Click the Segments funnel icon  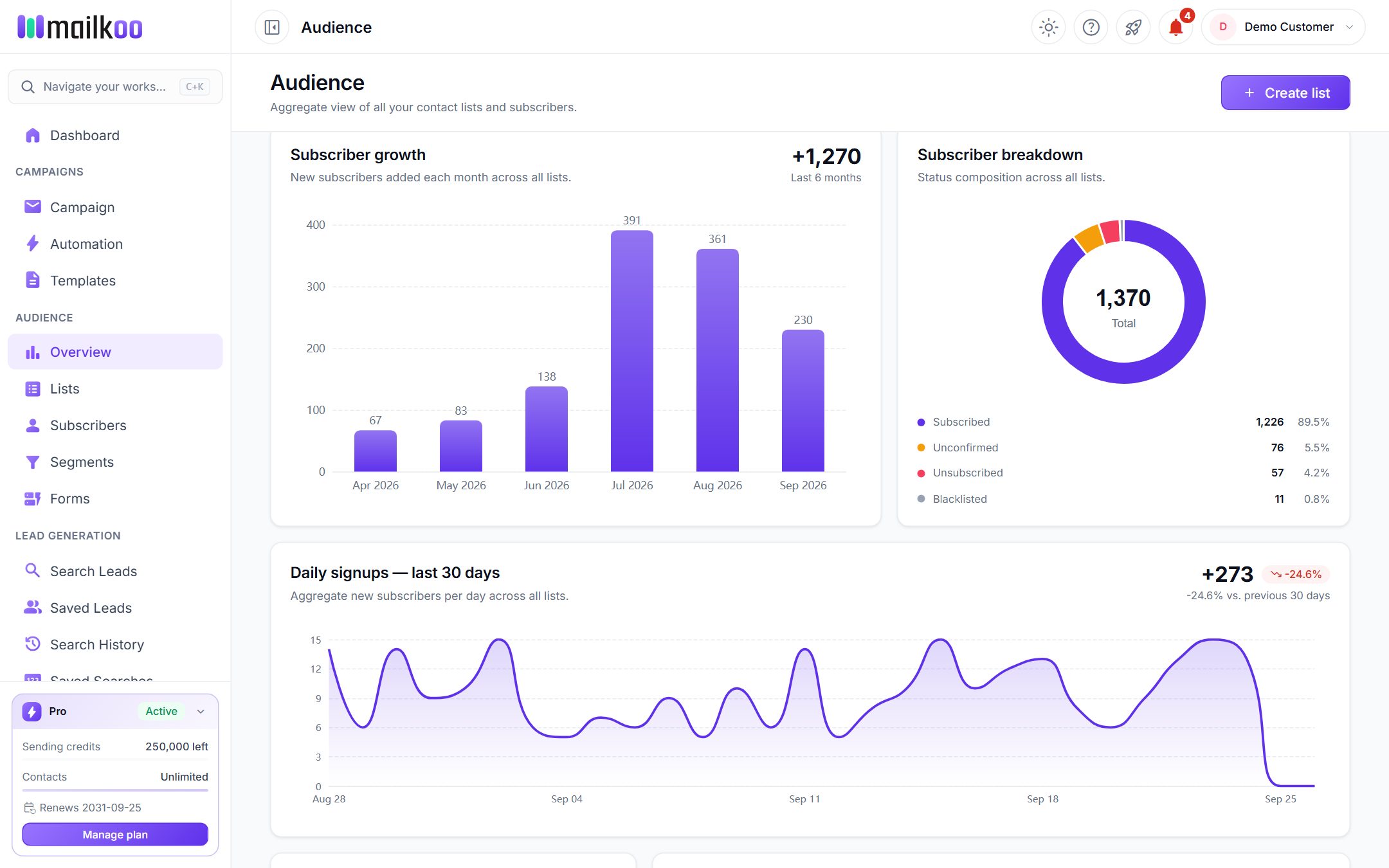coord(32,462)
